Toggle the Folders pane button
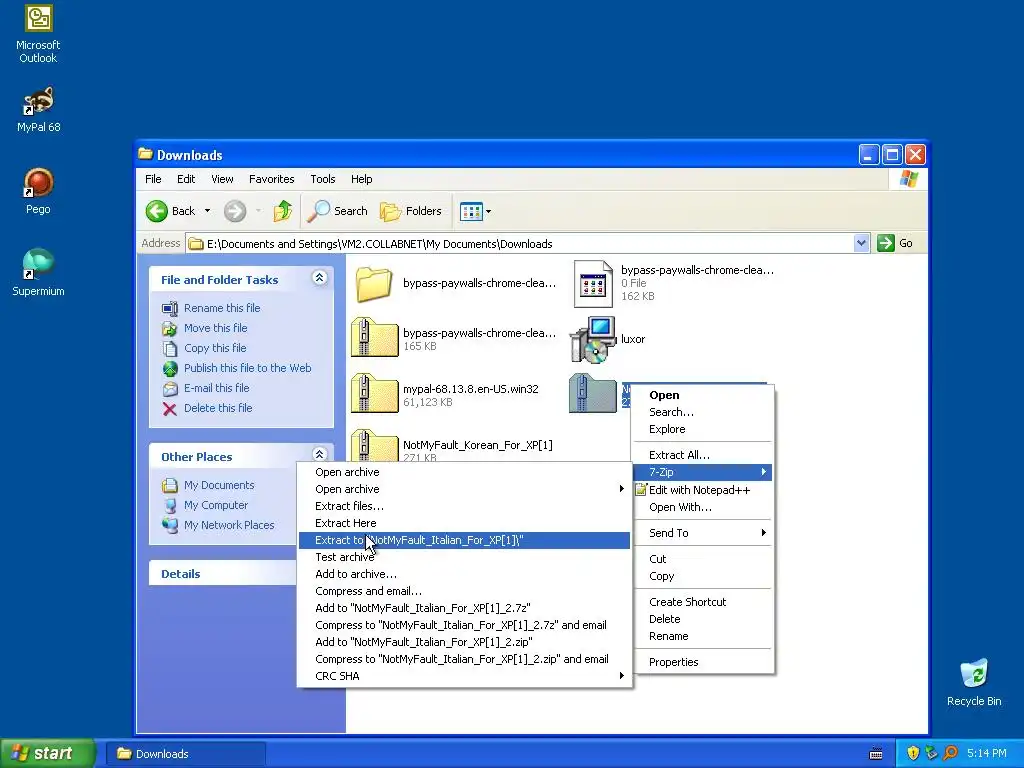 (x=411, y=211)
